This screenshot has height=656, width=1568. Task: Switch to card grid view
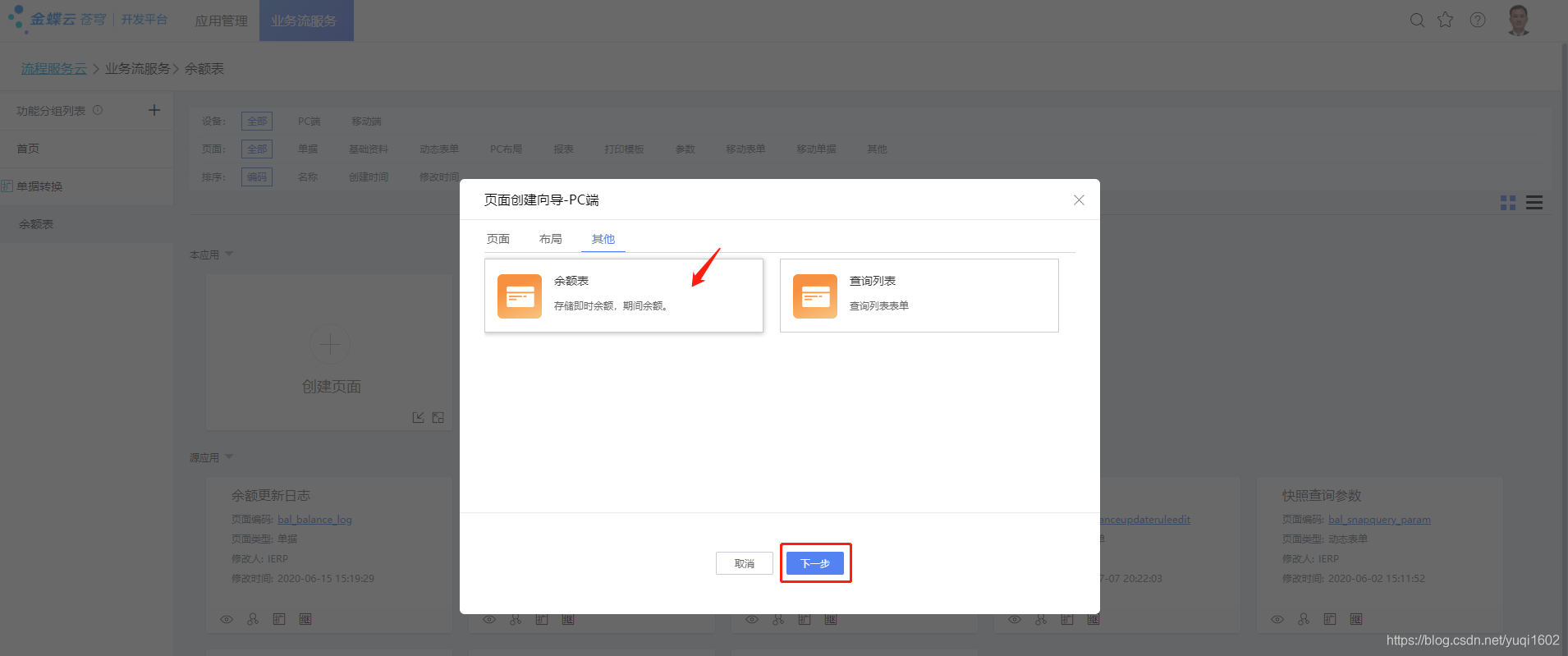[x=1508, y=203]
